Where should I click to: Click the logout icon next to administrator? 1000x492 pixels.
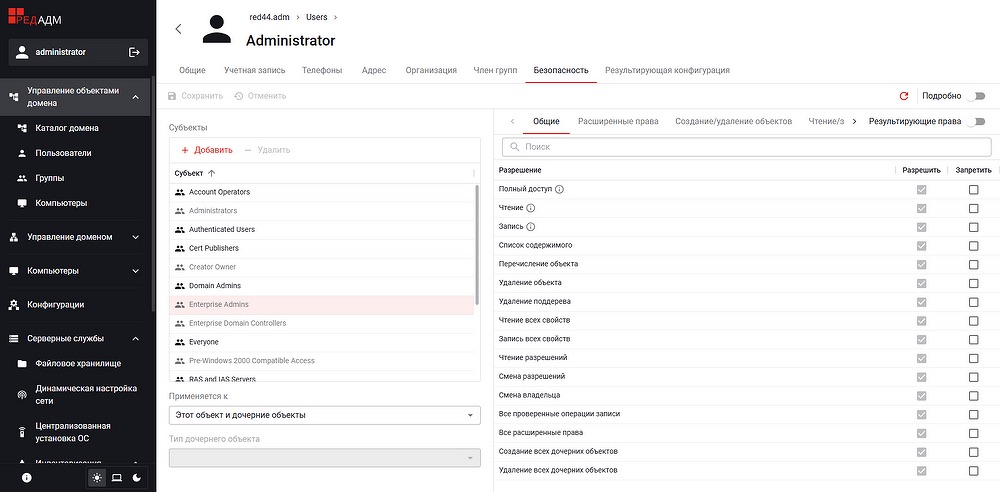pos(135,52)
